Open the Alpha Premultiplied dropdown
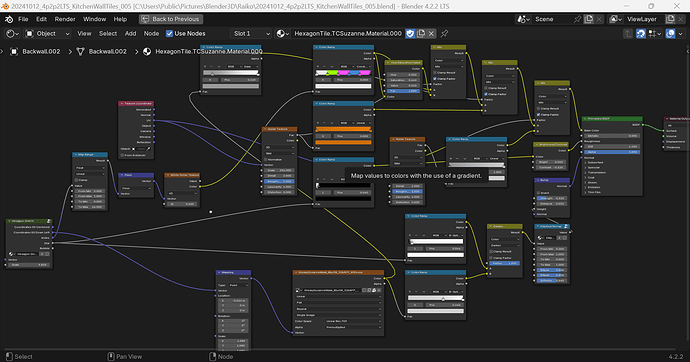 tap(353, 327)
